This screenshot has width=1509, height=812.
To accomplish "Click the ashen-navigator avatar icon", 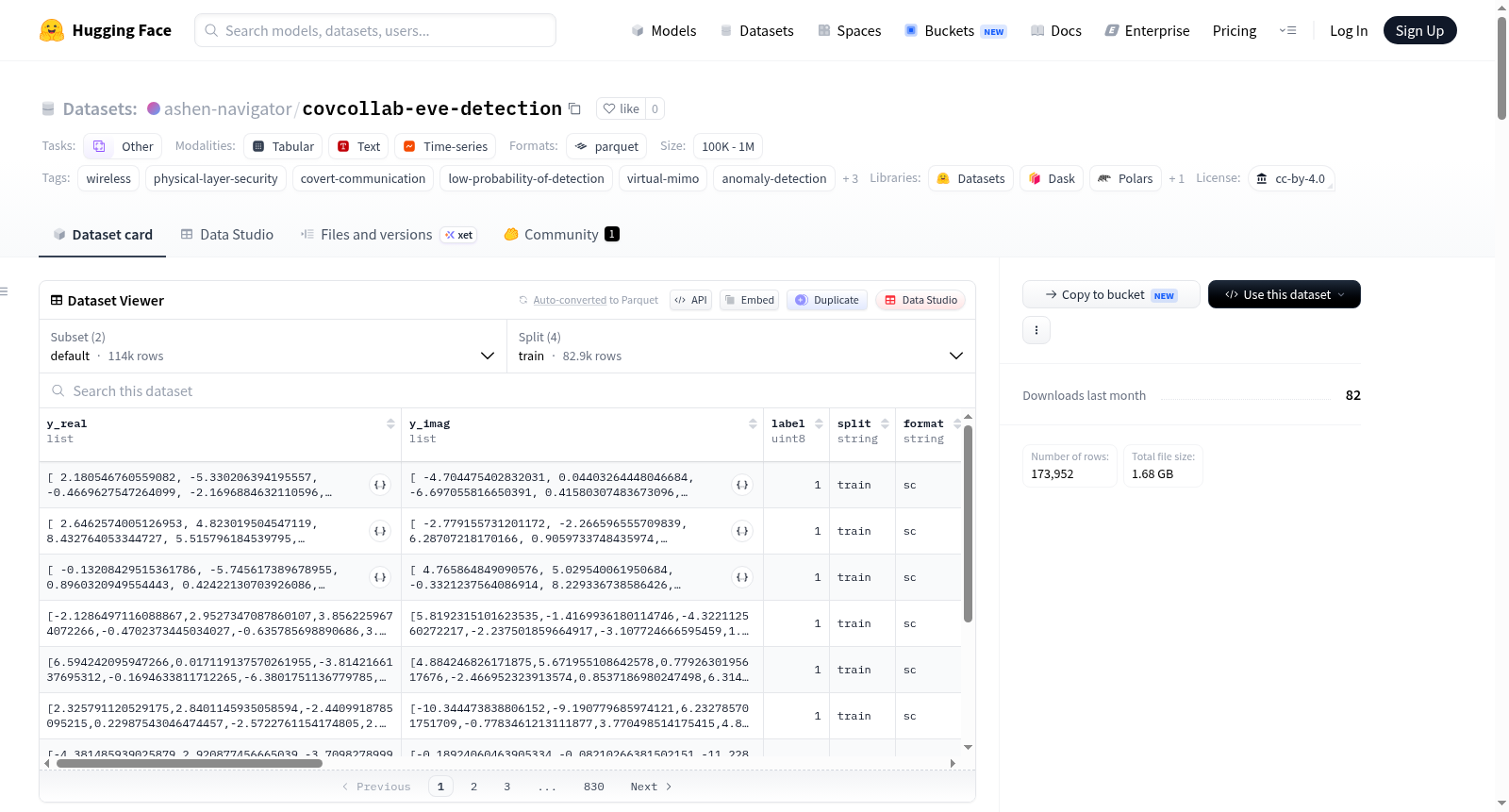I will click(x=154, y=108).
